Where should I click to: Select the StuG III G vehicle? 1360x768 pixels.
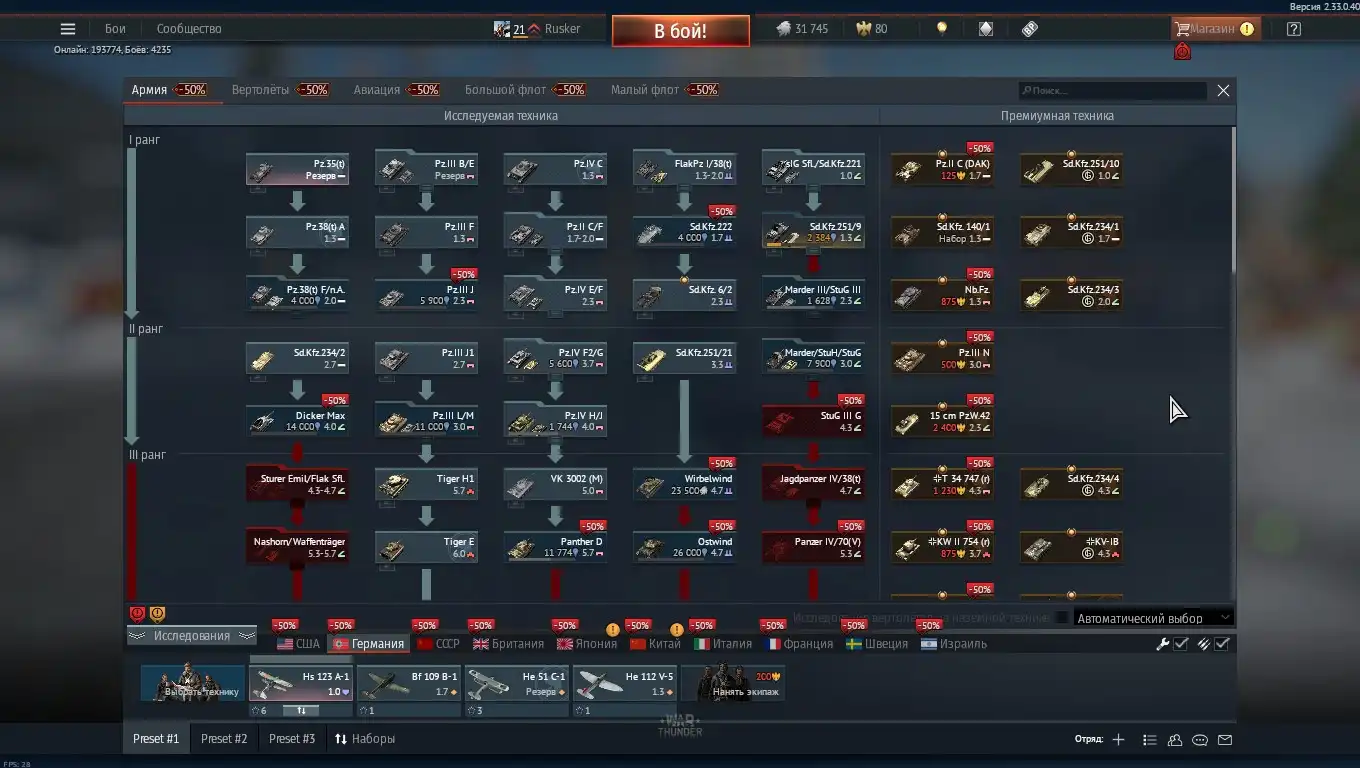click(x=813, y=421)
